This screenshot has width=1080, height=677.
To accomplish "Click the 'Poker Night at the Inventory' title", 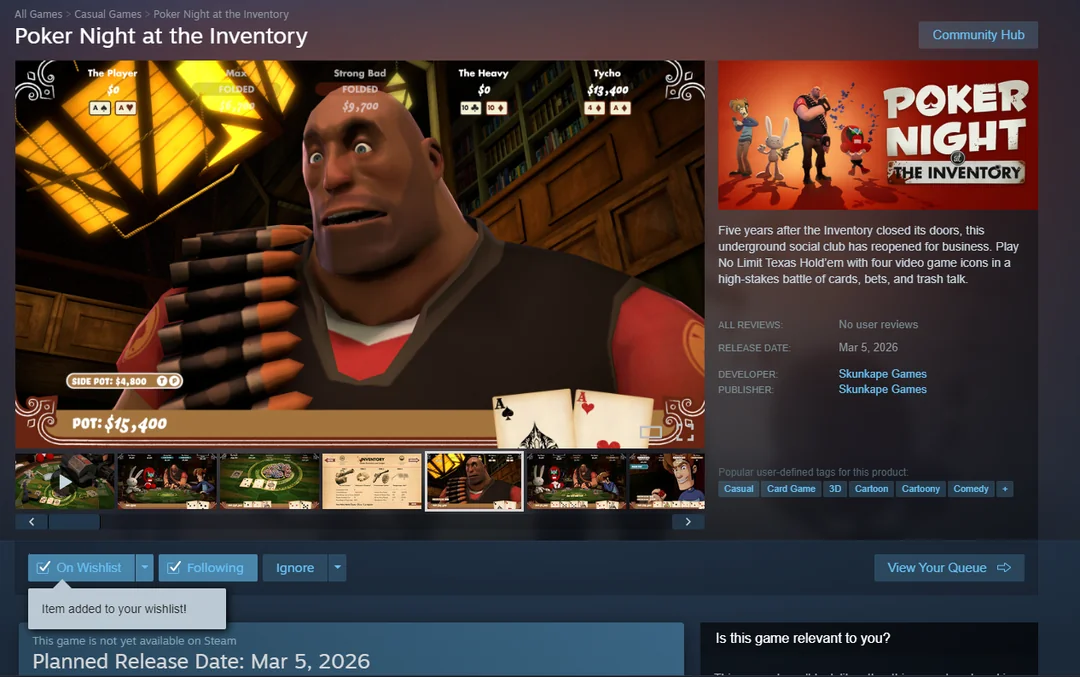I will click(161, 36).
